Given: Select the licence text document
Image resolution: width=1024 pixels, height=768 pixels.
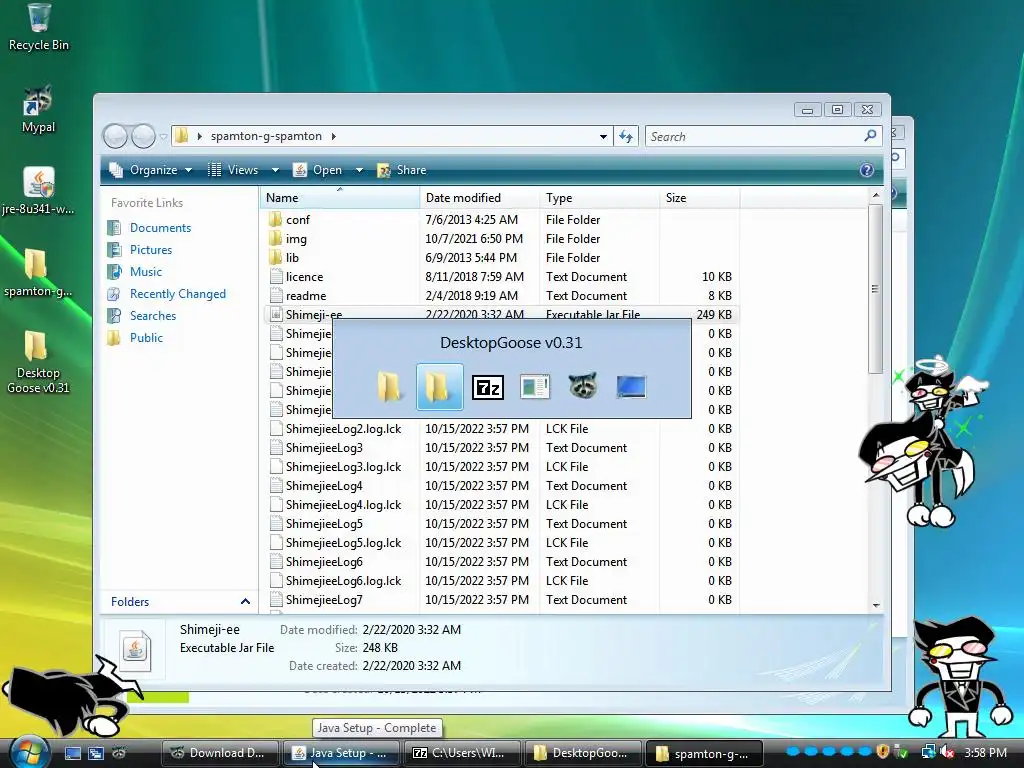Looking at the screenshot, I should 503,276.
